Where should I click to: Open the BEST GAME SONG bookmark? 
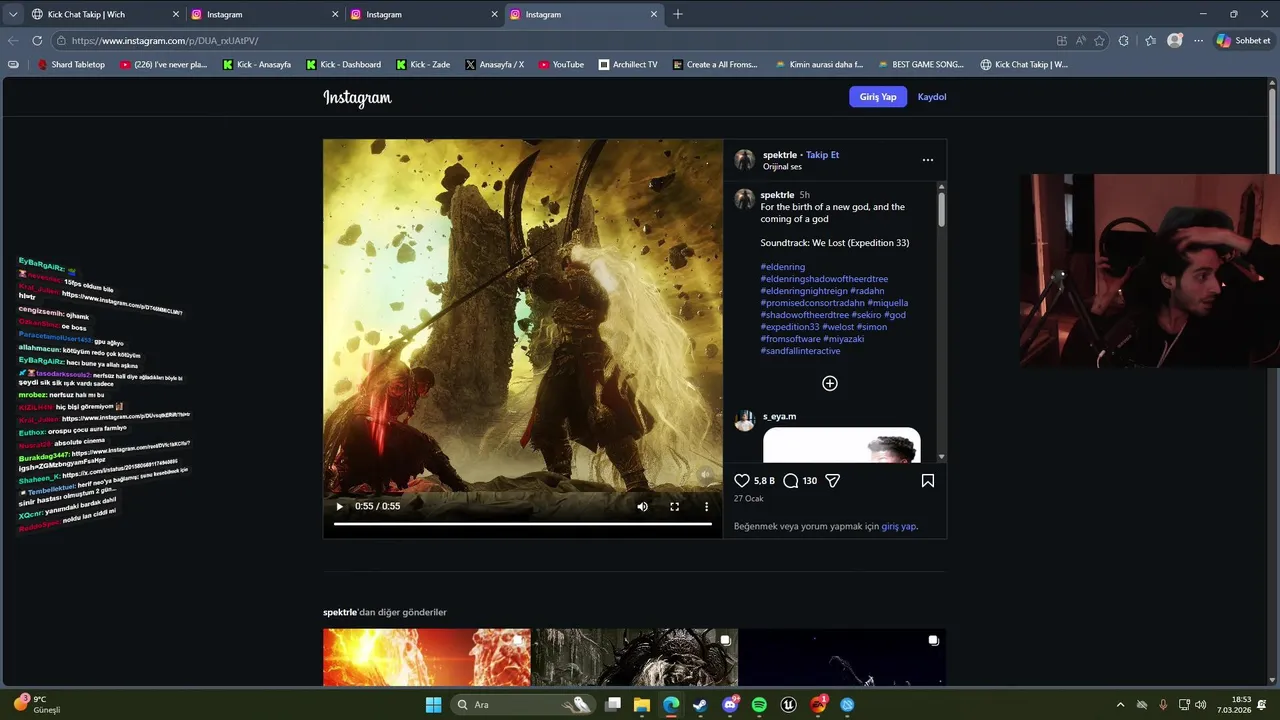[x=921, y=64]
